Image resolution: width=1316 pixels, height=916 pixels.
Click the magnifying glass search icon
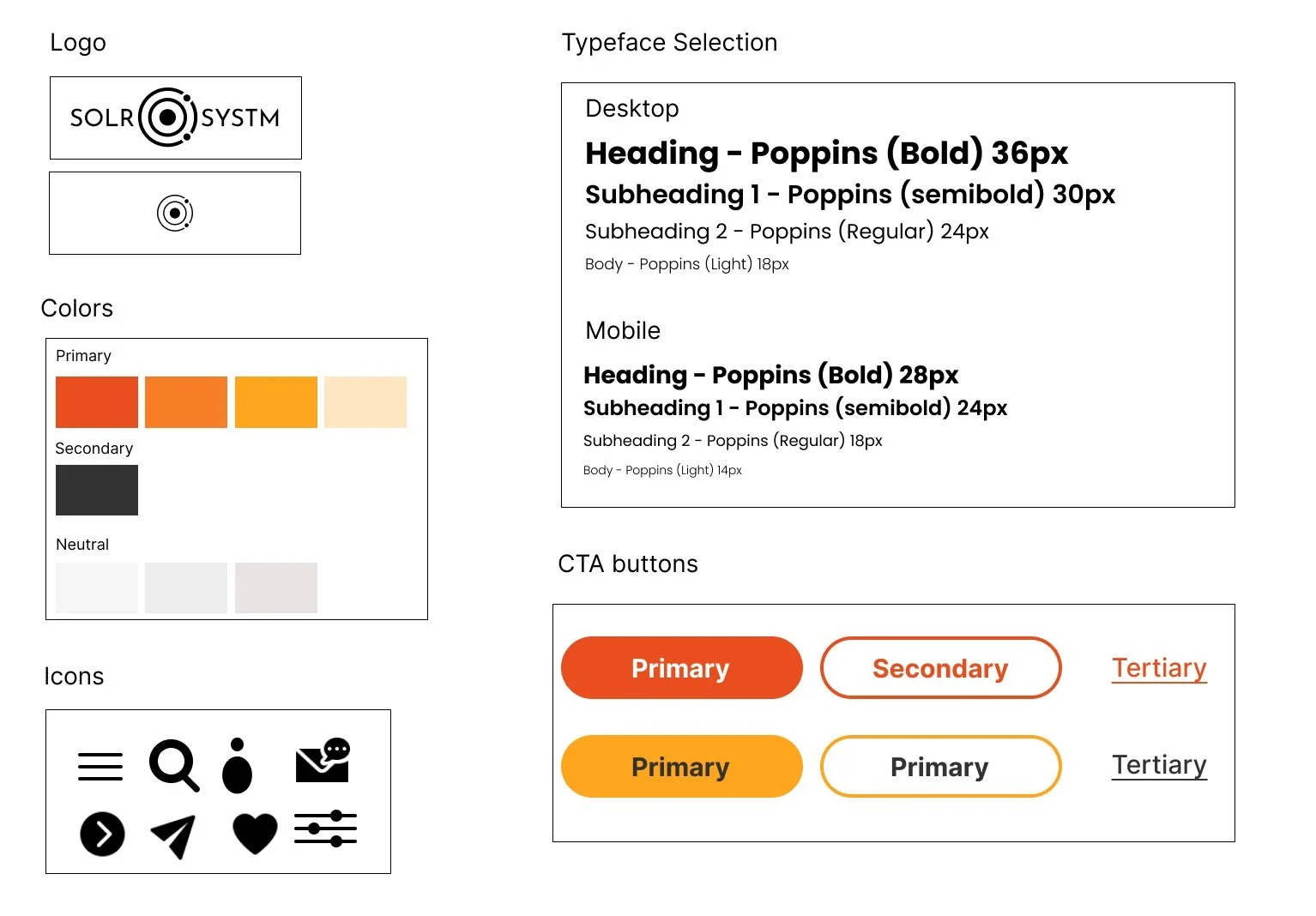coord(174,764)
